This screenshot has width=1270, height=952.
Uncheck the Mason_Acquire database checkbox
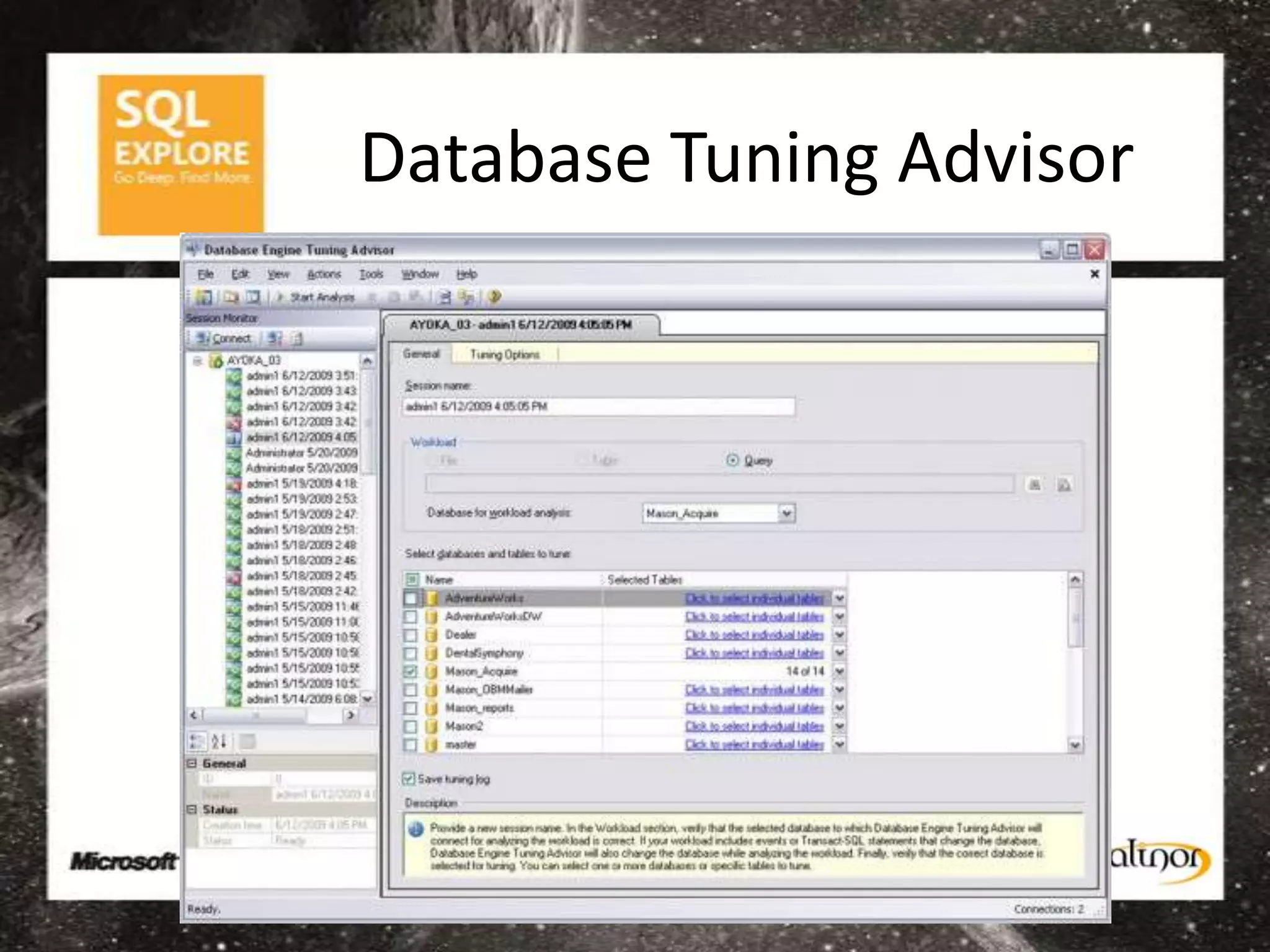(411, 671)
